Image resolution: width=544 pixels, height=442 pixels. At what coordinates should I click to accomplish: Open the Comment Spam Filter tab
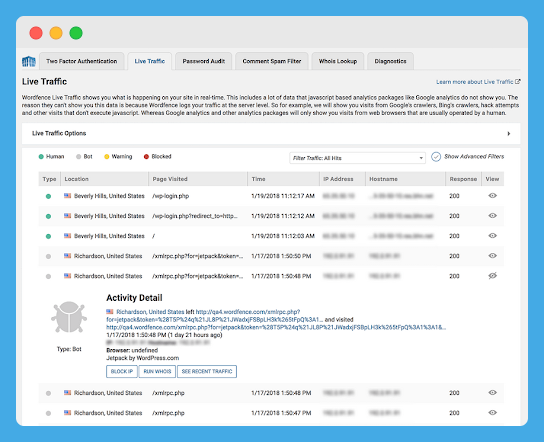[272, 61]
